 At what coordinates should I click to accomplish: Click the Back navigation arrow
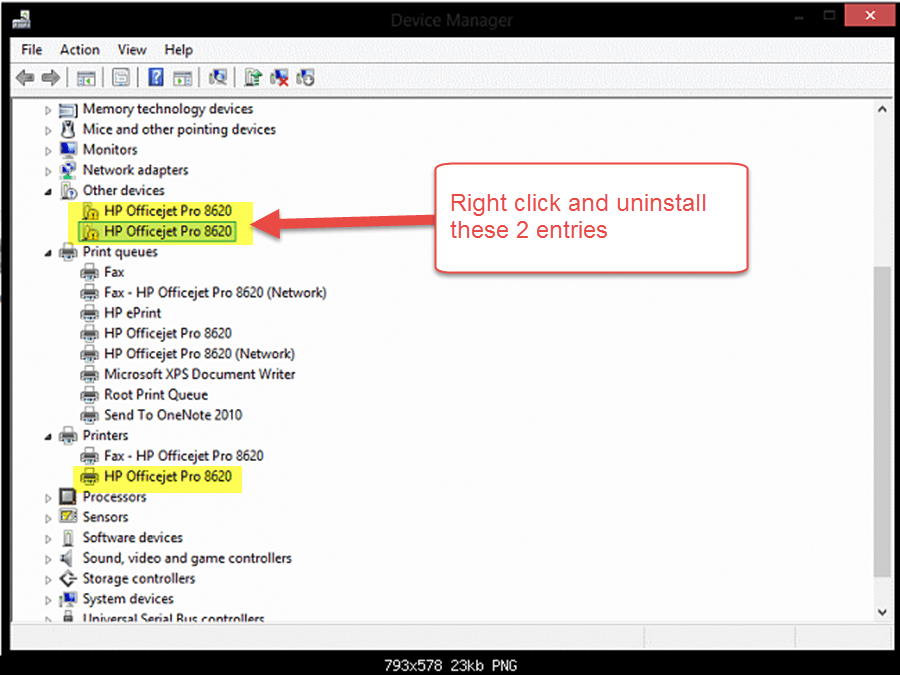pos(23,77)
